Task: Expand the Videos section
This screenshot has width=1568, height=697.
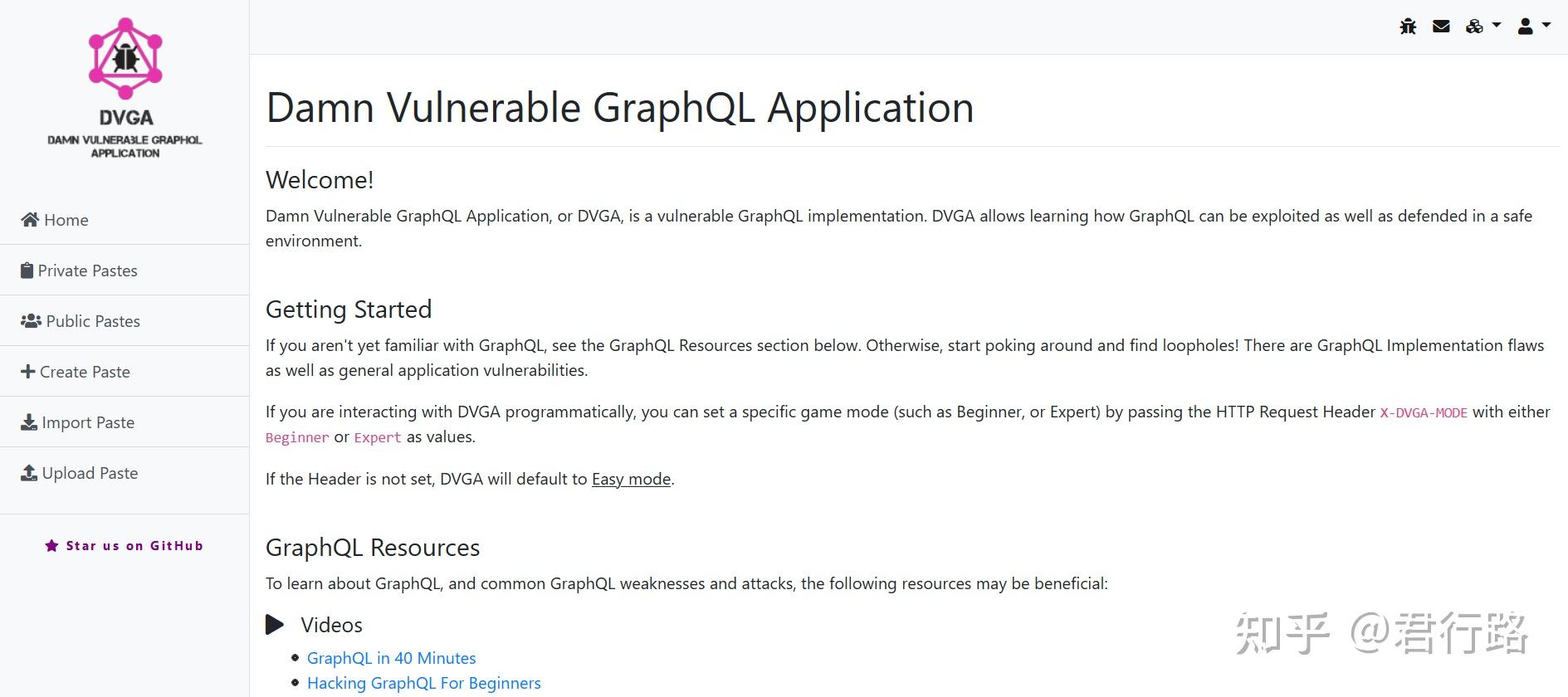Action: point(330,624)
